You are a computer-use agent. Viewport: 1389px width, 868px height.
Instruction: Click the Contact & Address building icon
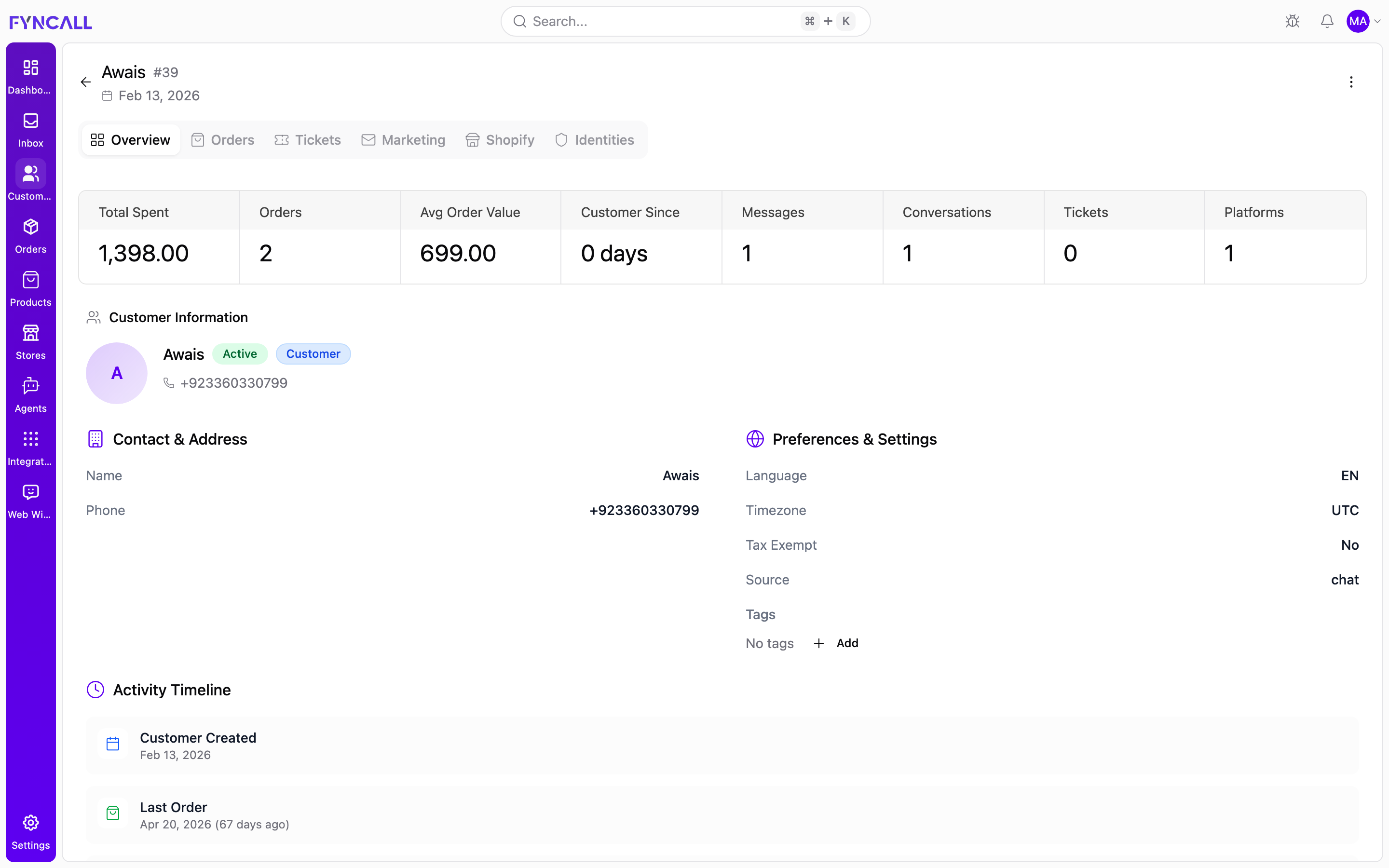[x=95, y=439]
